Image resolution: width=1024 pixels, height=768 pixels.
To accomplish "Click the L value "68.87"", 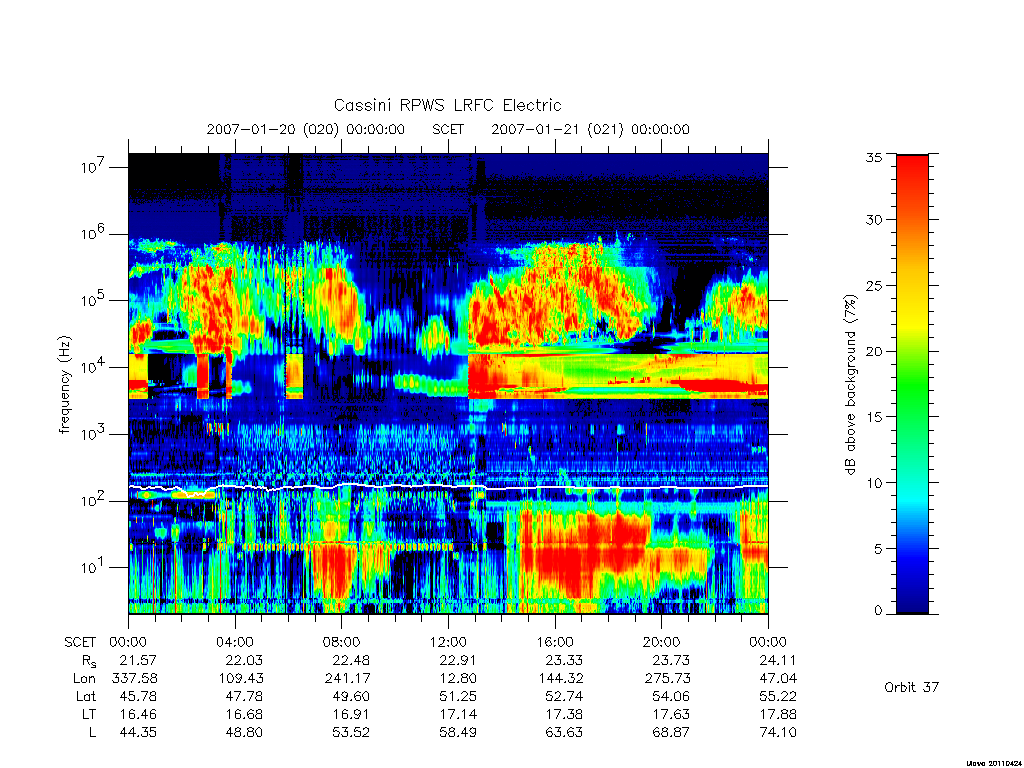I will click(671, 732).
